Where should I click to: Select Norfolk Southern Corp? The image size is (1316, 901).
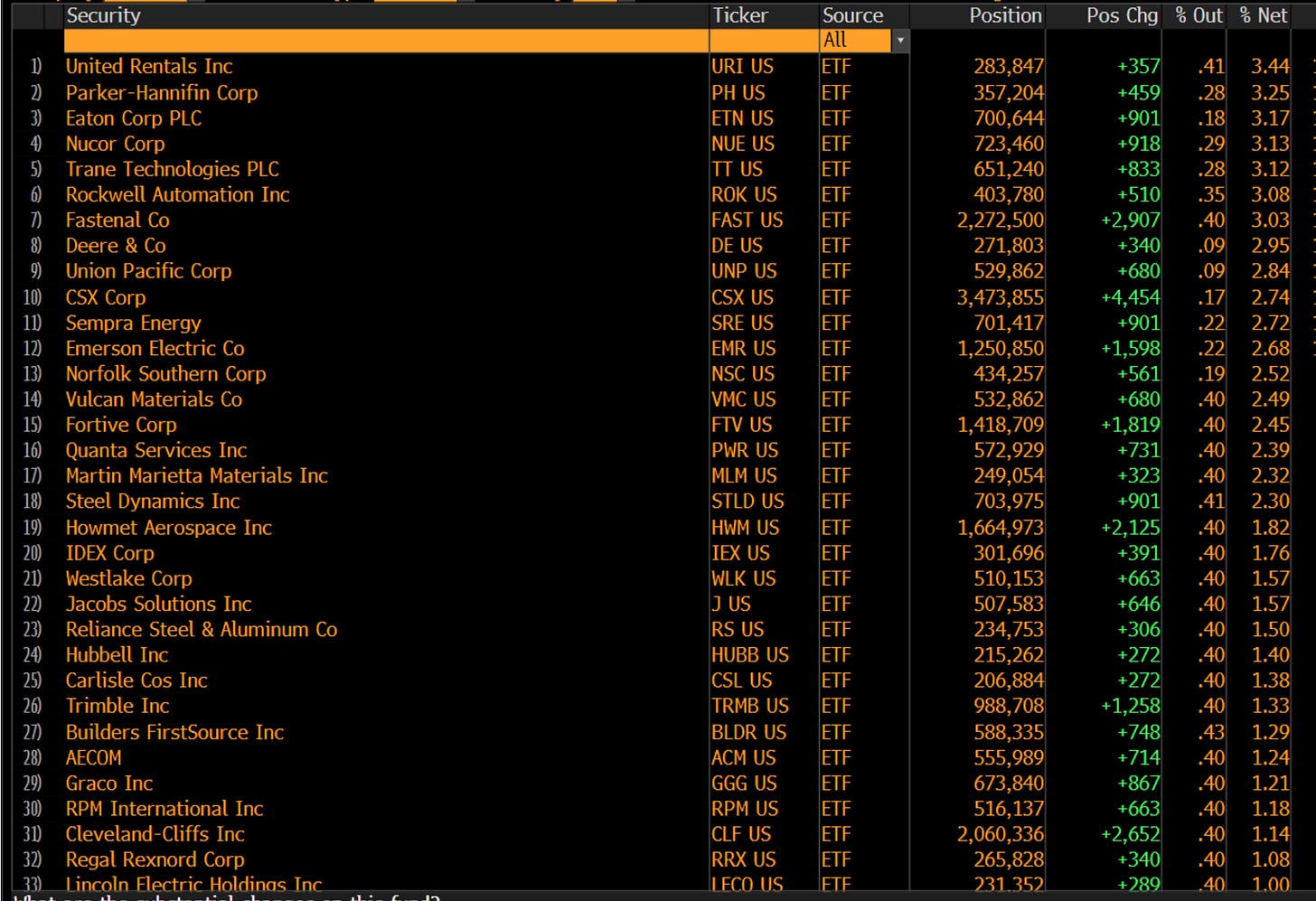pos(166,374)
